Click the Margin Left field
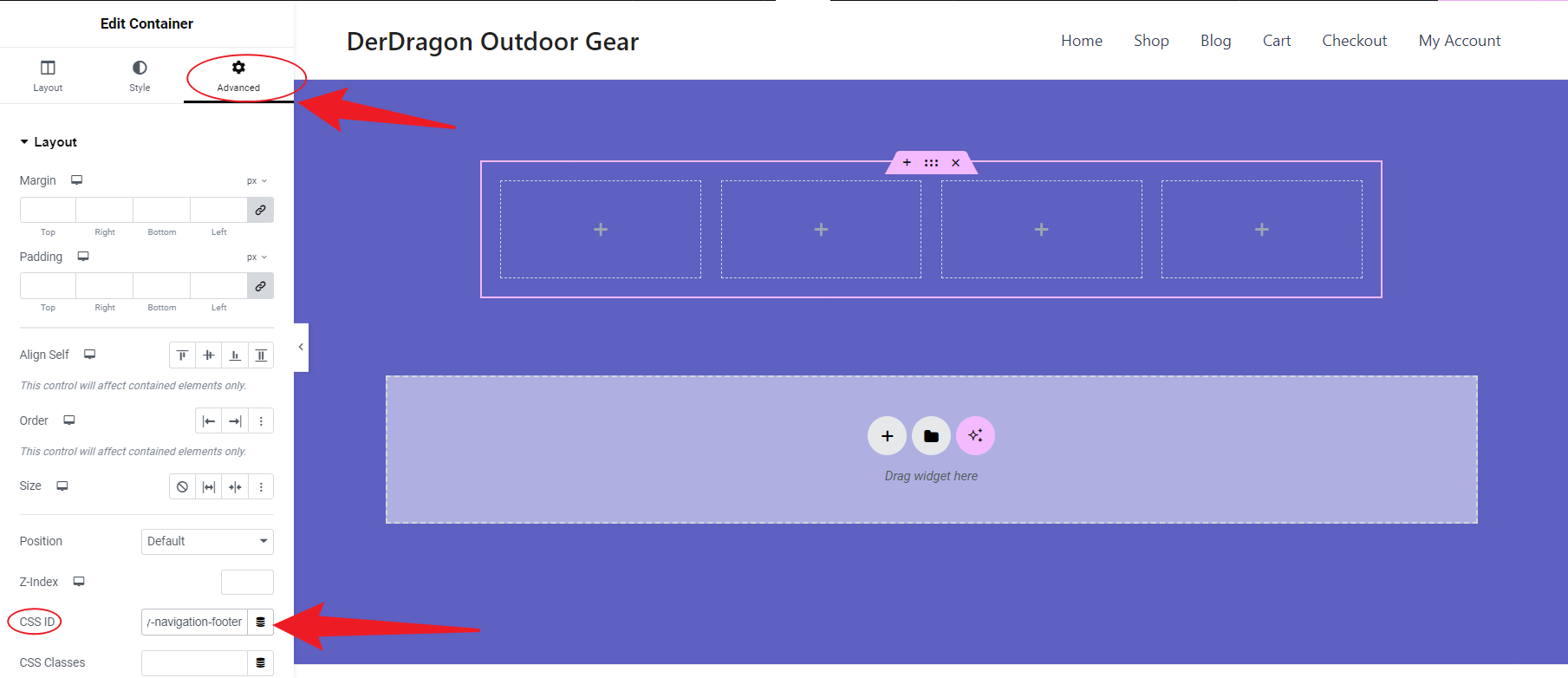Viewport: 1568px width, 678px height. [218, 210]
